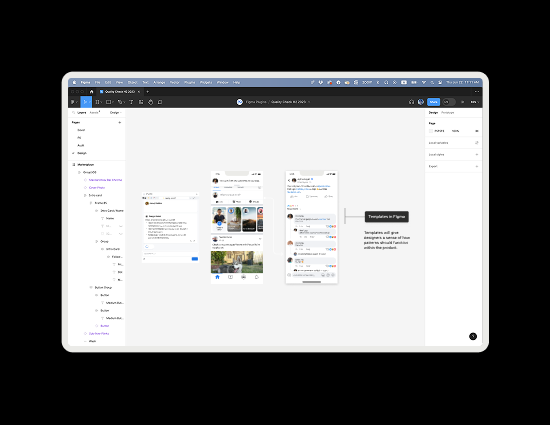The height and width of the screenshot is (425, 550).
Task: Open the Arrange menu in menu bar
Action: [x=159, y=82]
